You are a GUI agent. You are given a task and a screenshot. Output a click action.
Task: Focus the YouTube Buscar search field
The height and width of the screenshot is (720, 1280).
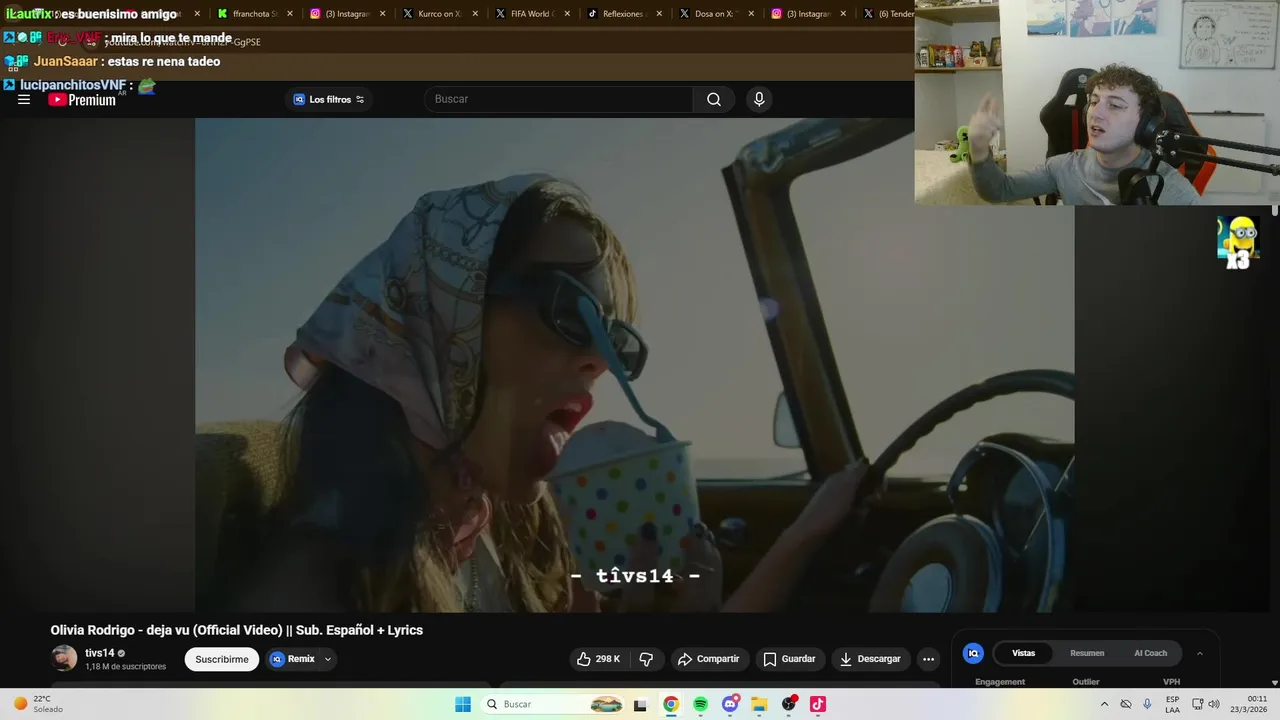click(558, 99)
